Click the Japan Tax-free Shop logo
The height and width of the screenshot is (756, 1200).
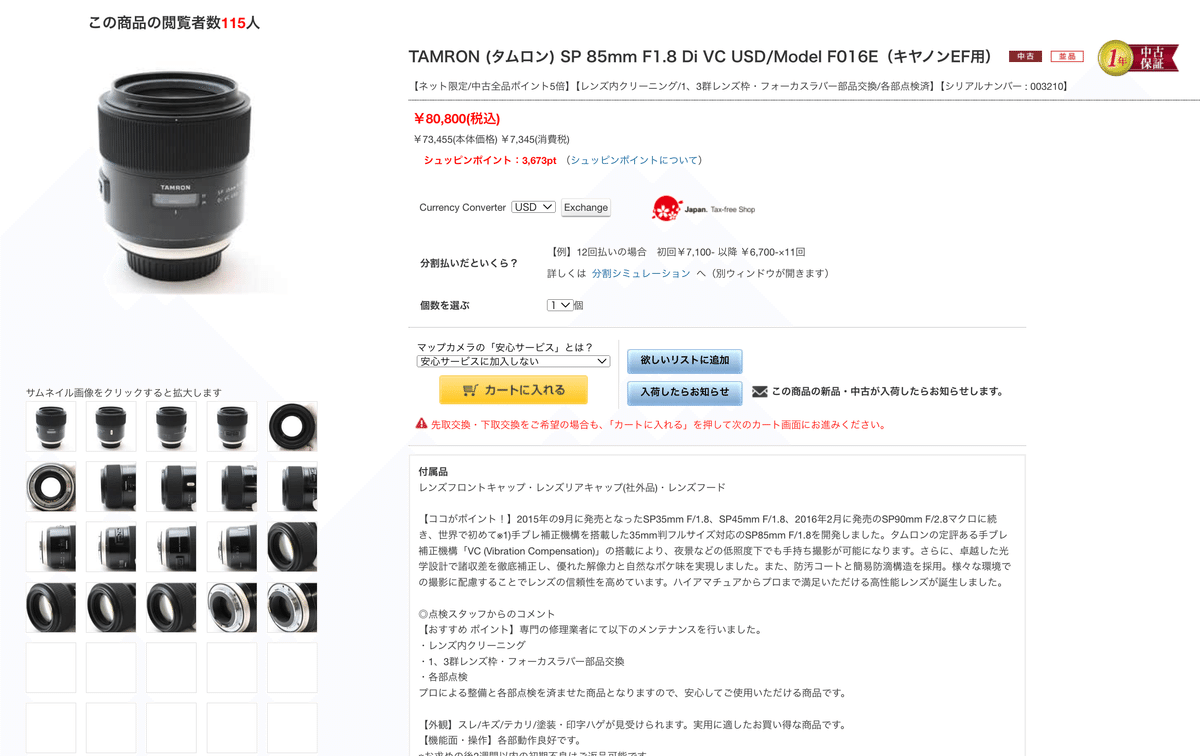click(703, 208)
